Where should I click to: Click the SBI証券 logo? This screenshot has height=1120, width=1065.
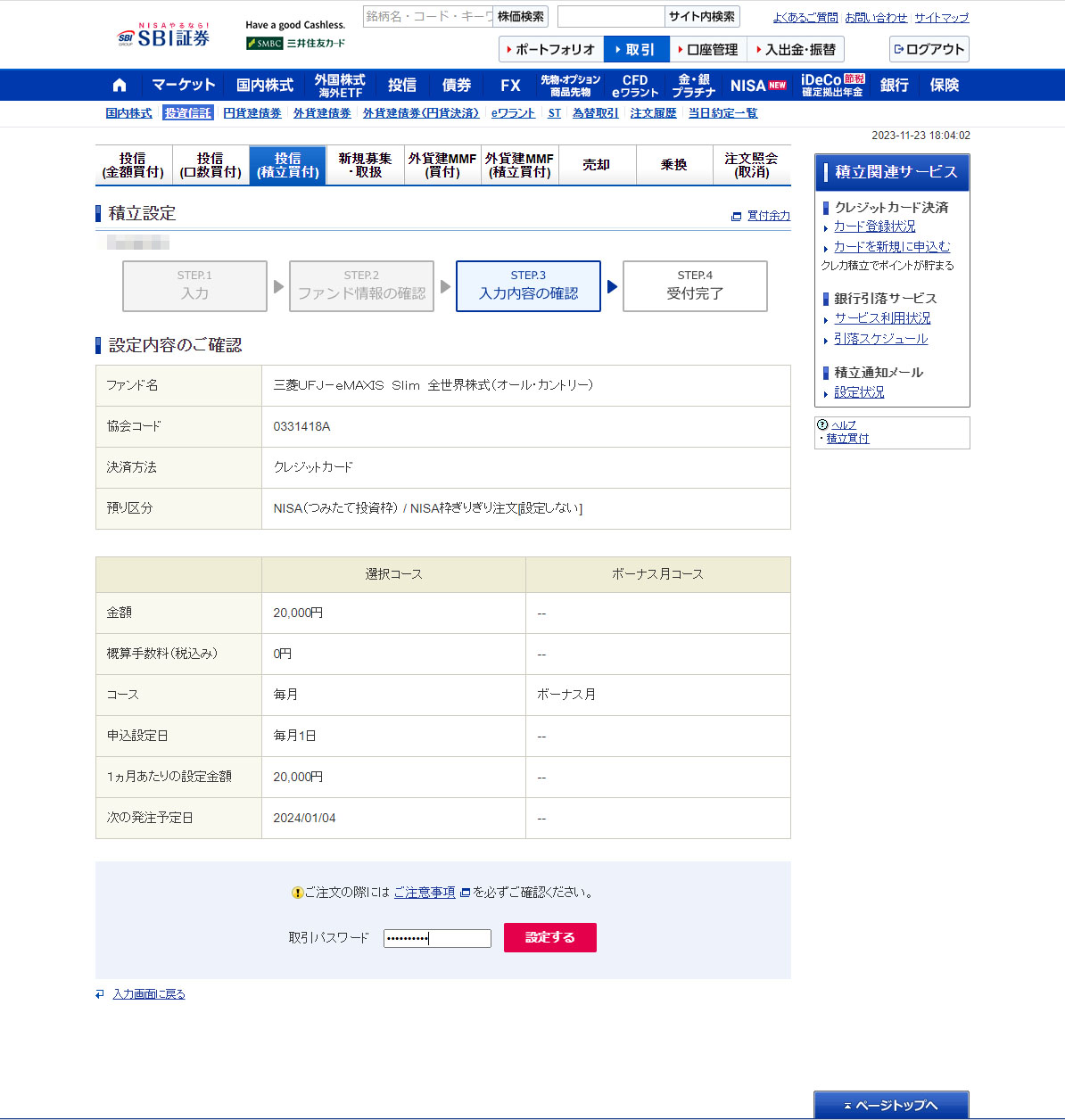pyautogui.click(x=163, y=36)
